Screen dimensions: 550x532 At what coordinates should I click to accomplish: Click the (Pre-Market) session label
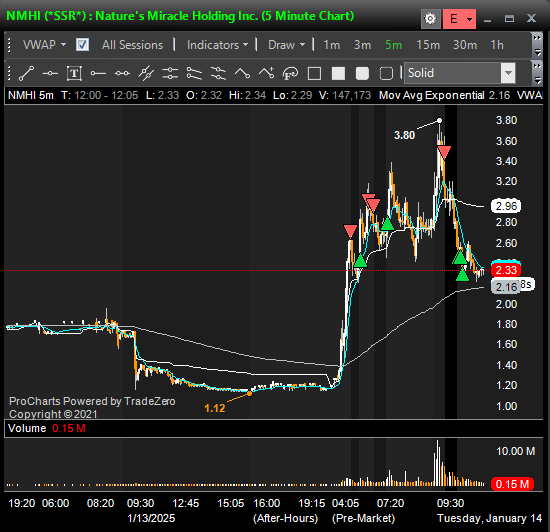(363, 518)
